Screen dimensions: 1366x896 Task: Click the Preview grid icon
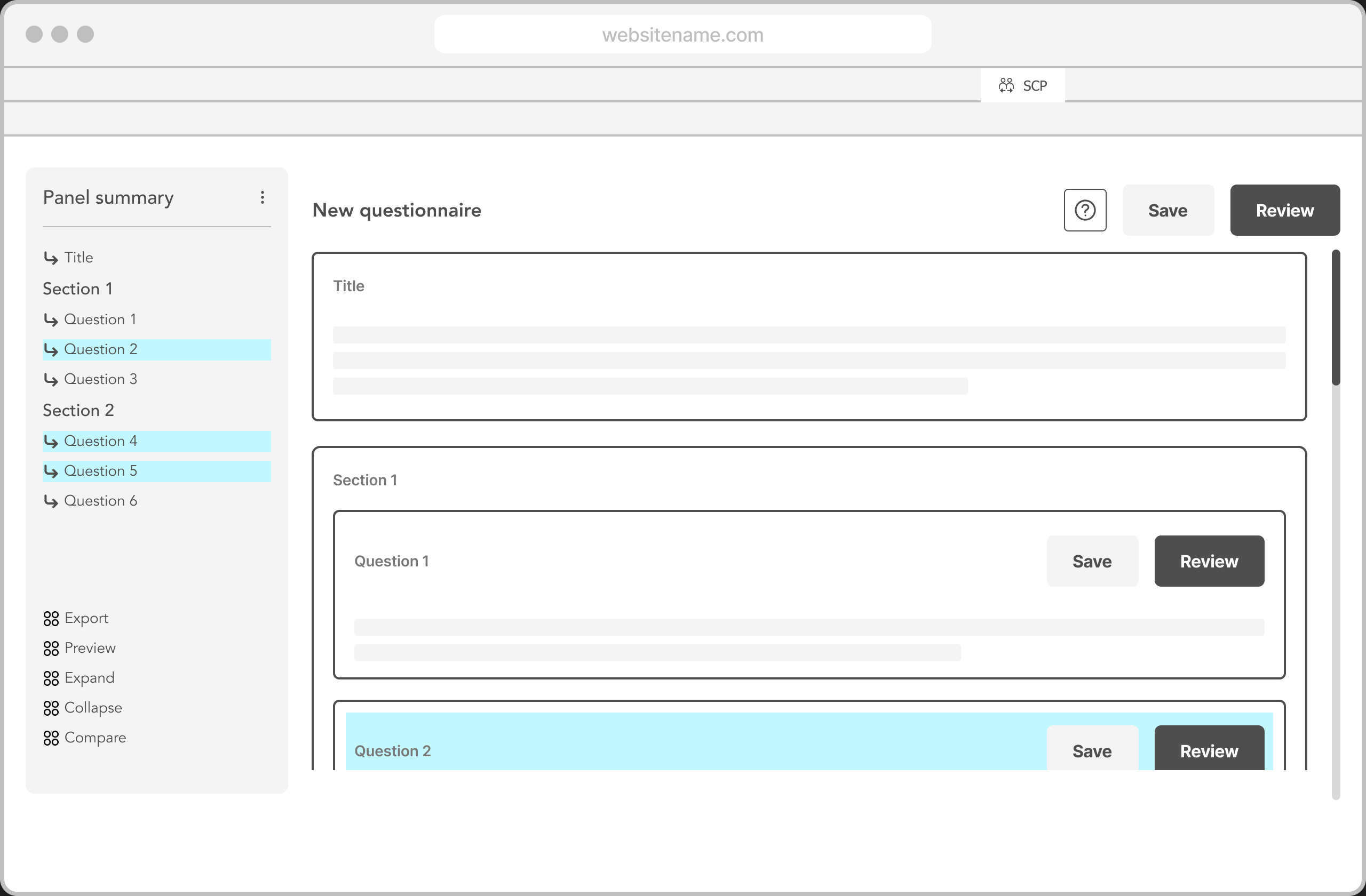tap(51, 648)
